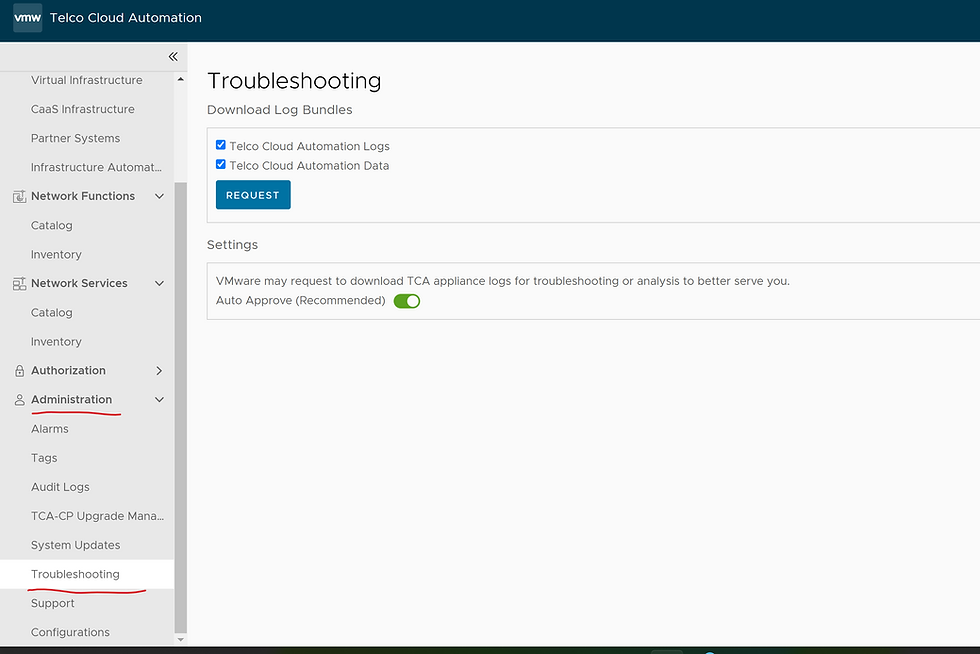Uncheck Telco Cloud Automation Logs

(x=221, y=144)
